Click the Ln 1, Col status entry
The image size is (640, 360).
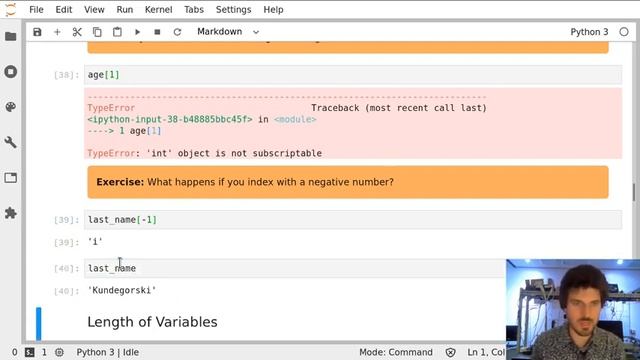click(486, 352)
